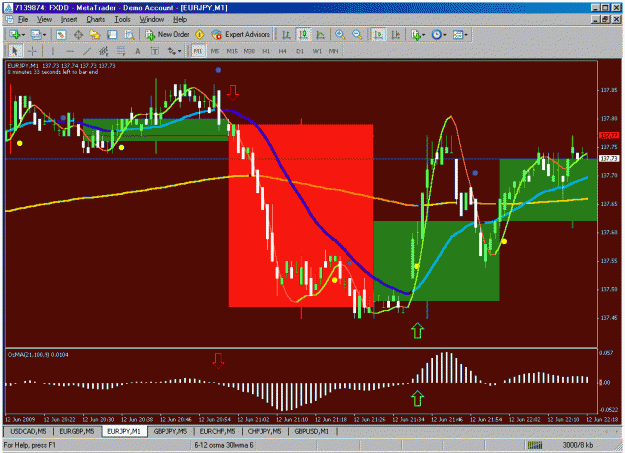
Task: Select the Fibonacci Retracement tool
Action: [121, 51]
